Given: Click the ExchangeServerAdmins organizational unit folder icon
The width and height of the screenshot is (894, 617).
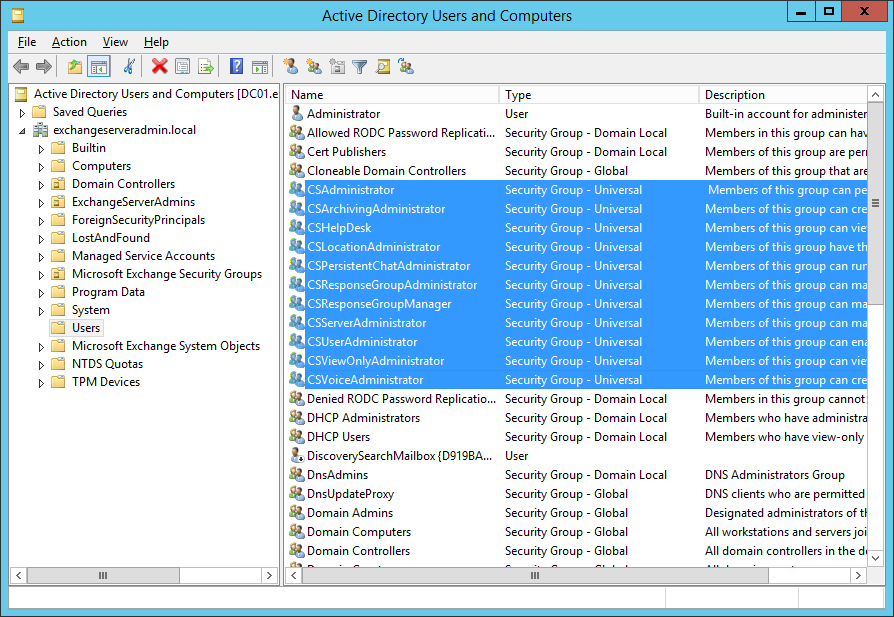Looking at the screenshot, I should (x=58, y=202).
